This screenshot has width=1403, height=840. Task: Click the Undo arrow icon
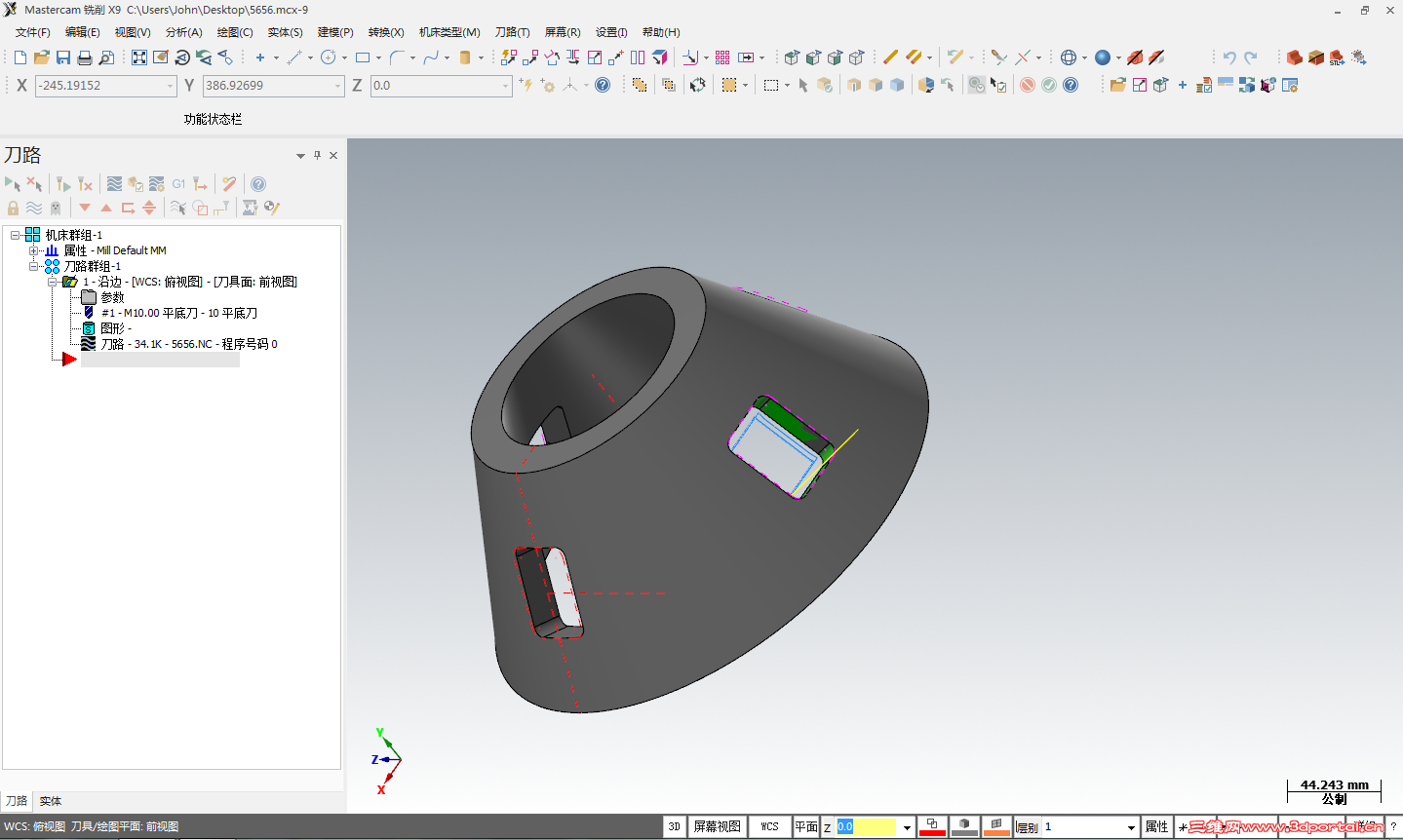1229,57
